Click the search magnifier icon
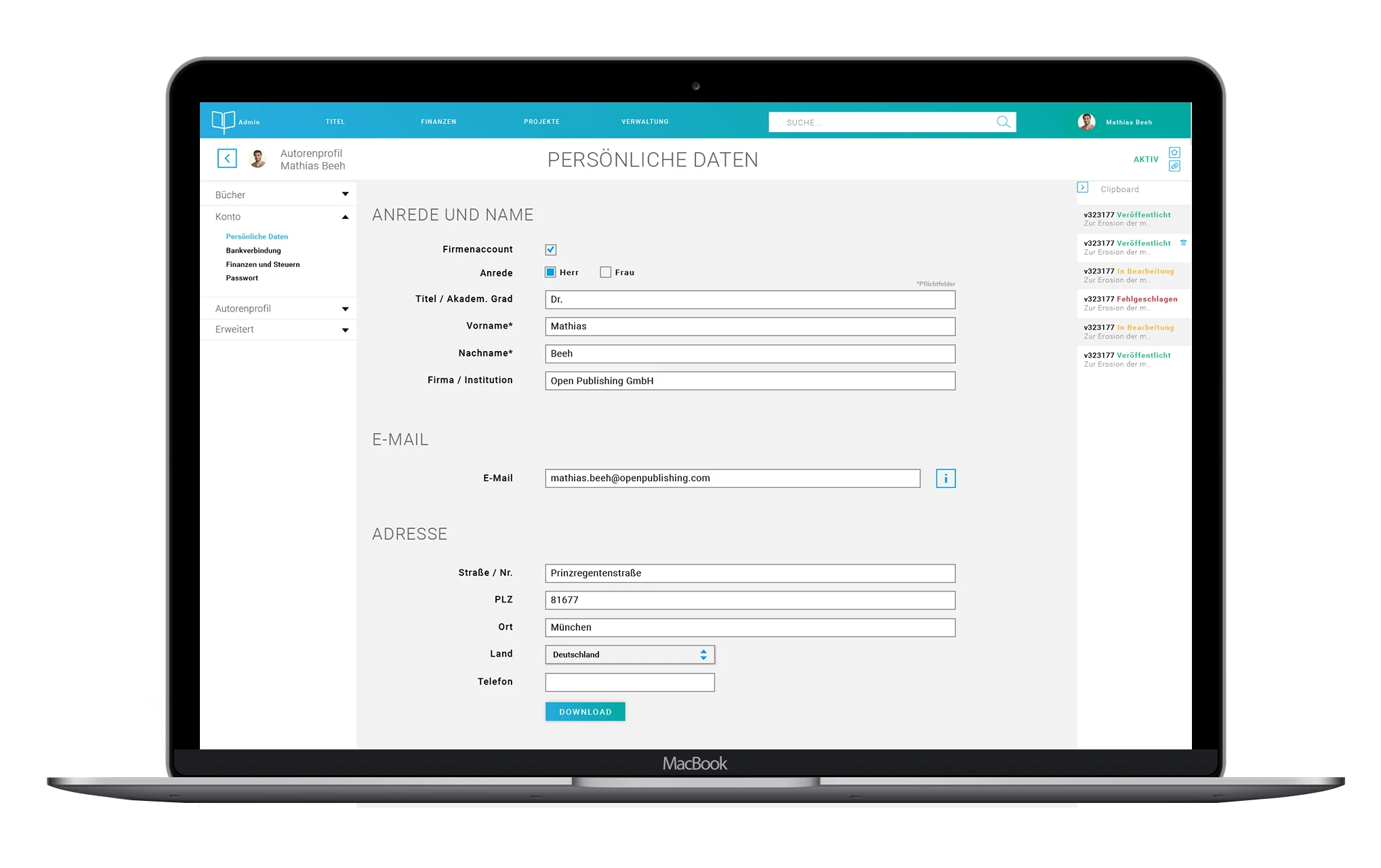This screenshot has height=868, width=1381. click(x=1003, y=122)
